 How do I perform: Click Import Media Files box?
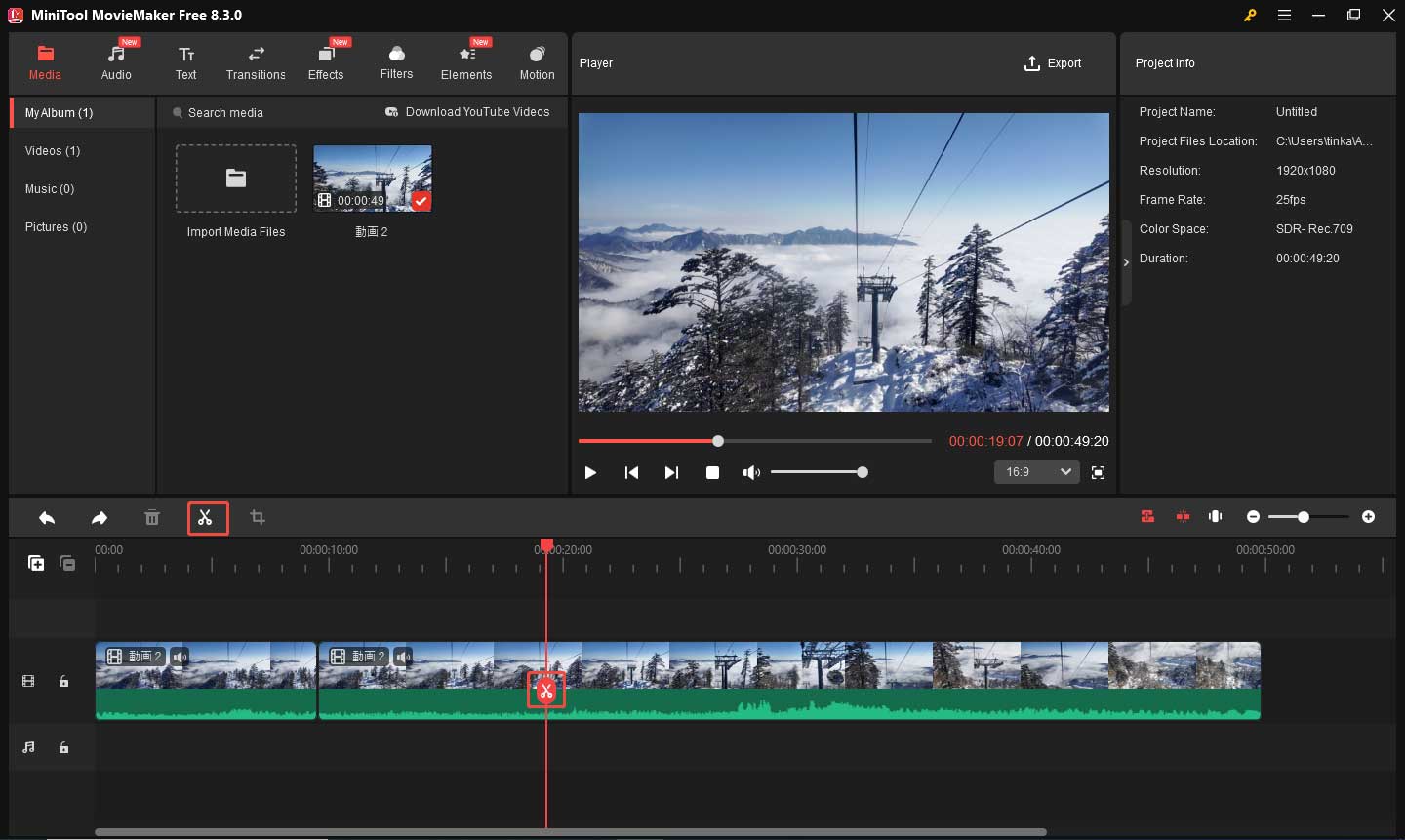[x=236, y=179]
